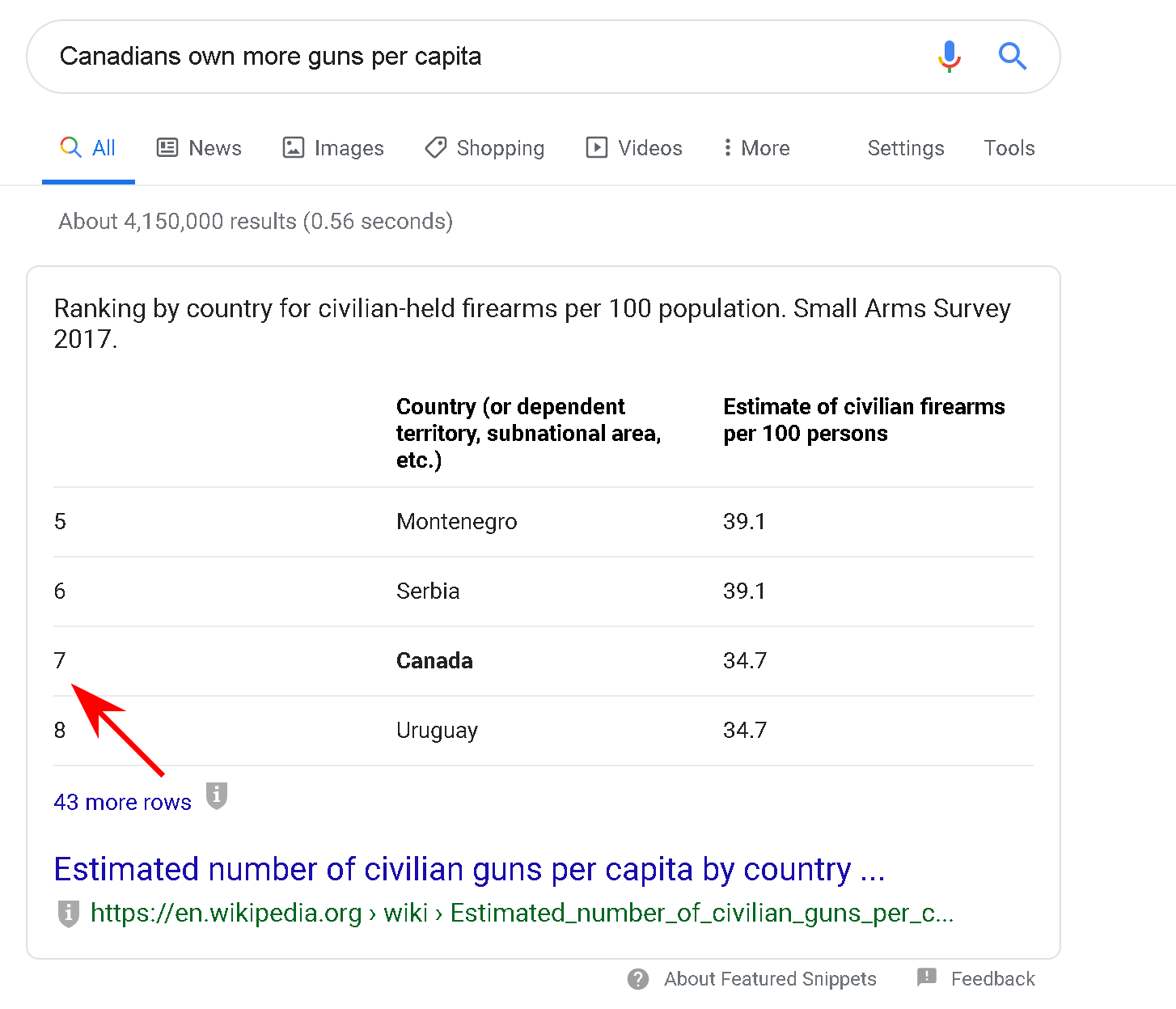Select the All results tab

[x=88, y=148]
